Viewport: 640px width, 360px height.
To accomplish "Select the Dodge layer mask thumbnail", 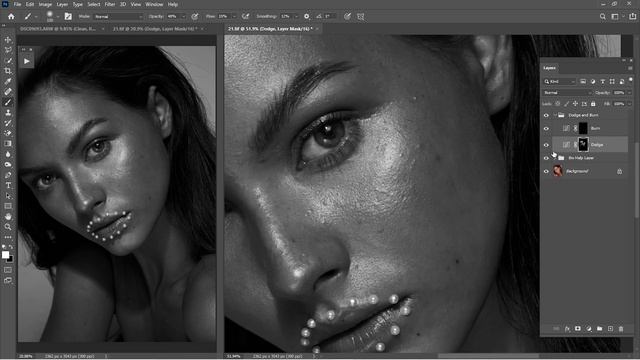I will (583, 144).
